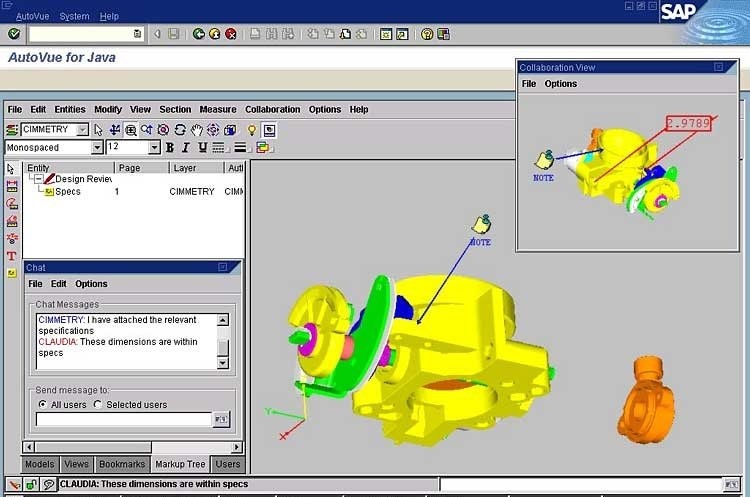Click the yellow question mark Help icon

(427, 34)
